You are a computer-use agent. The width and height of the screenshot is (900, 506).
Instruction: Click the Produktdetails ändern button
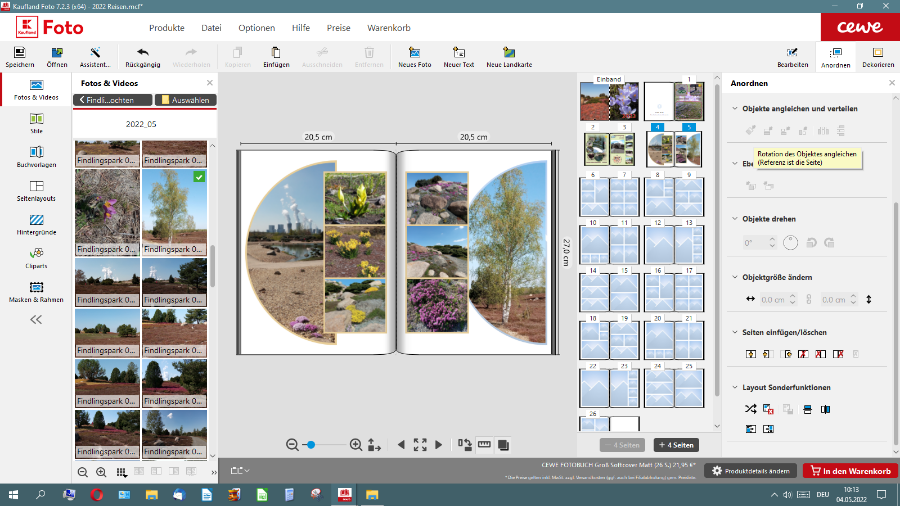[x=750, y=470]
